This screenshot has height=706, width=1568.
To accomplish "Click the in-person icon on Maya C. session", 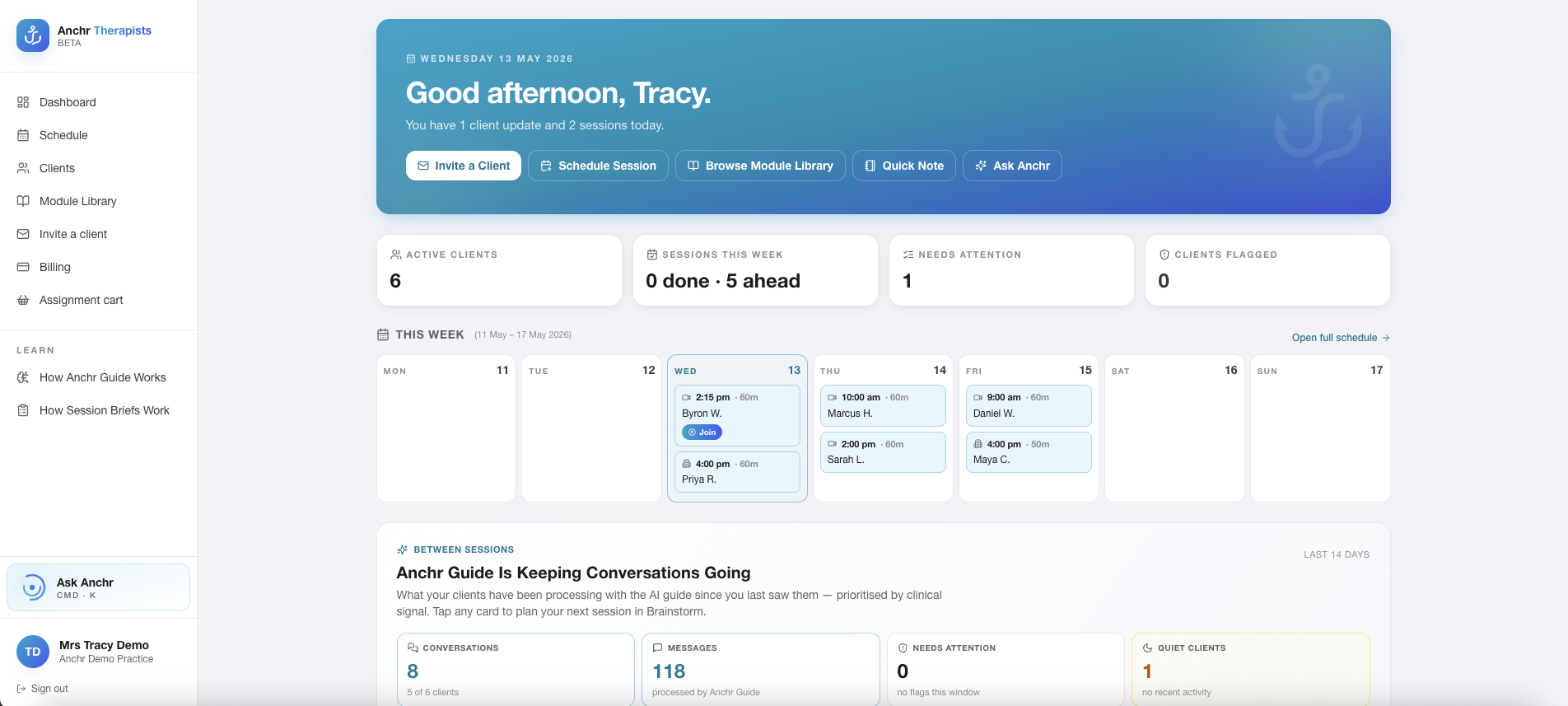I will [978, 444].
